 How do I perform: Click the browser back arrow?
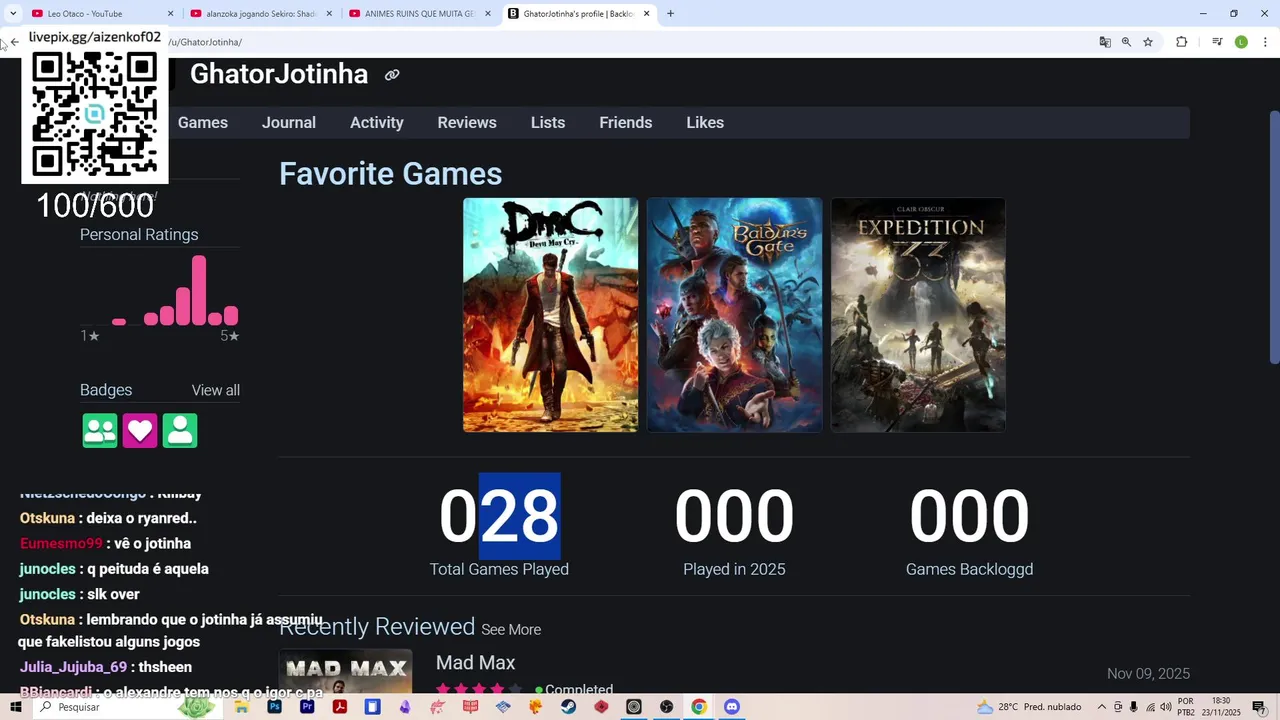[x=14, y=42]
